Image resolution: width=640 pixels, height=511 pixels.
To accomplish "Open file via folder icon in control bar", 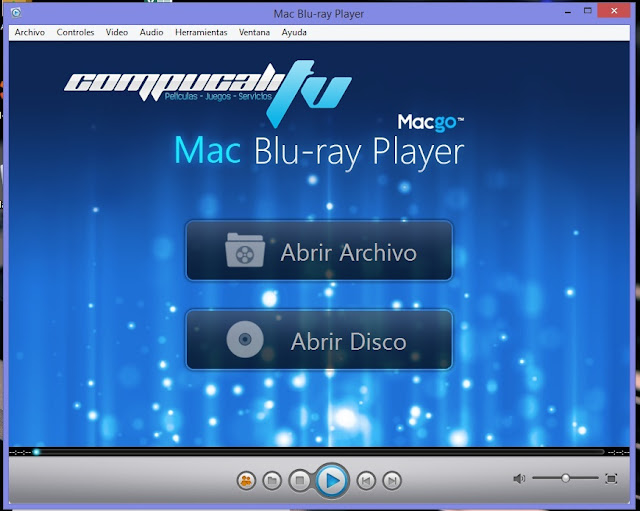I will [x=272, y=481].
